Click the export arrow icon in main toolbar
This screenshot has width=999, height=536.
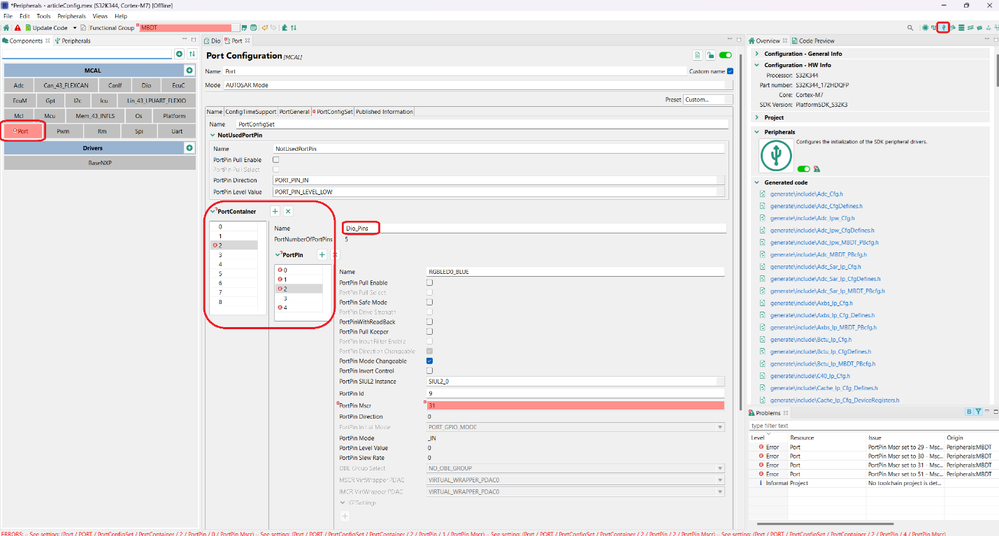[x=284, y=27]
